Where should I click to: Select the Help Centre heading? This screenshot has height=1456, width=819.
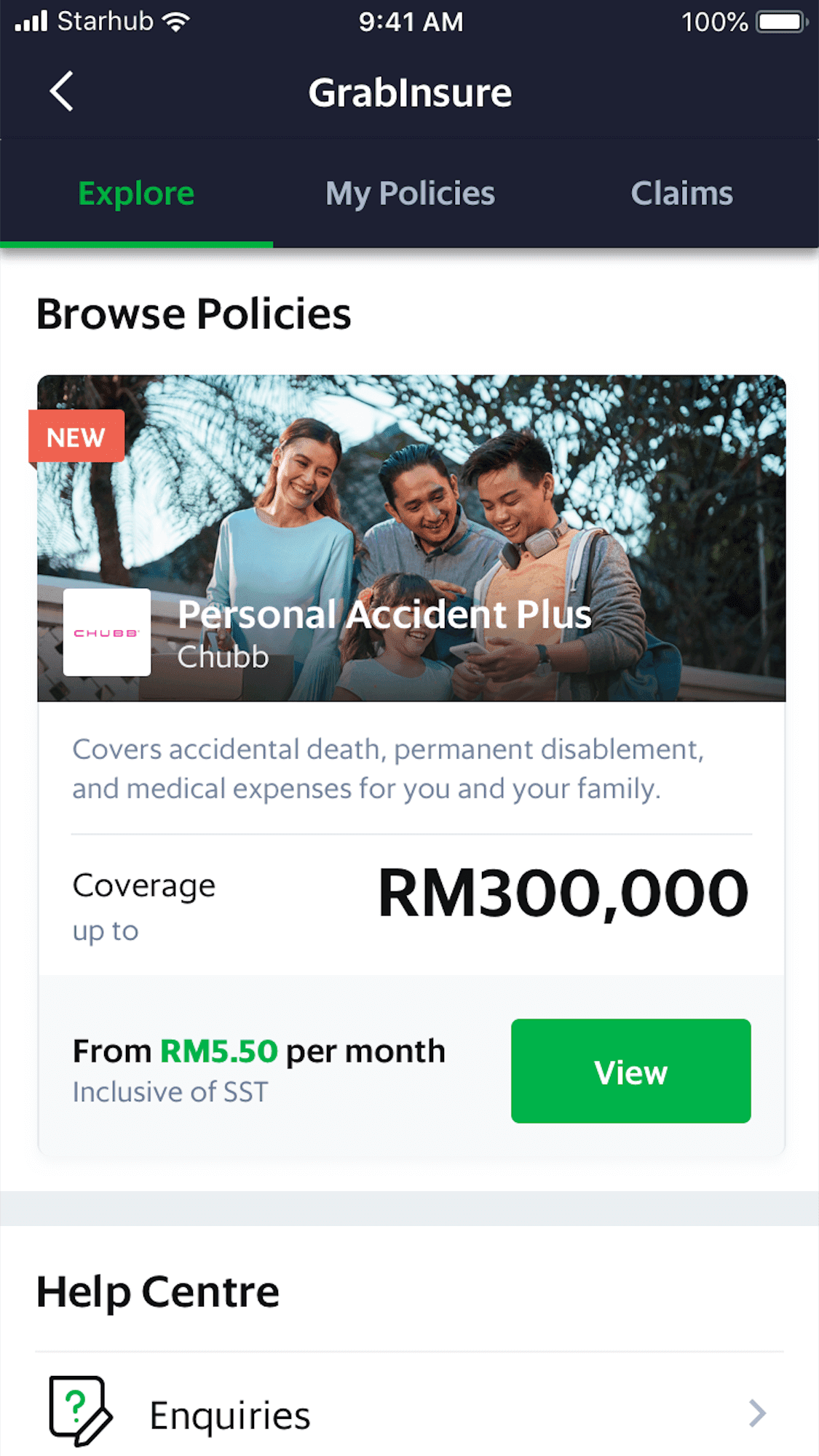(x=158, y=1293)
